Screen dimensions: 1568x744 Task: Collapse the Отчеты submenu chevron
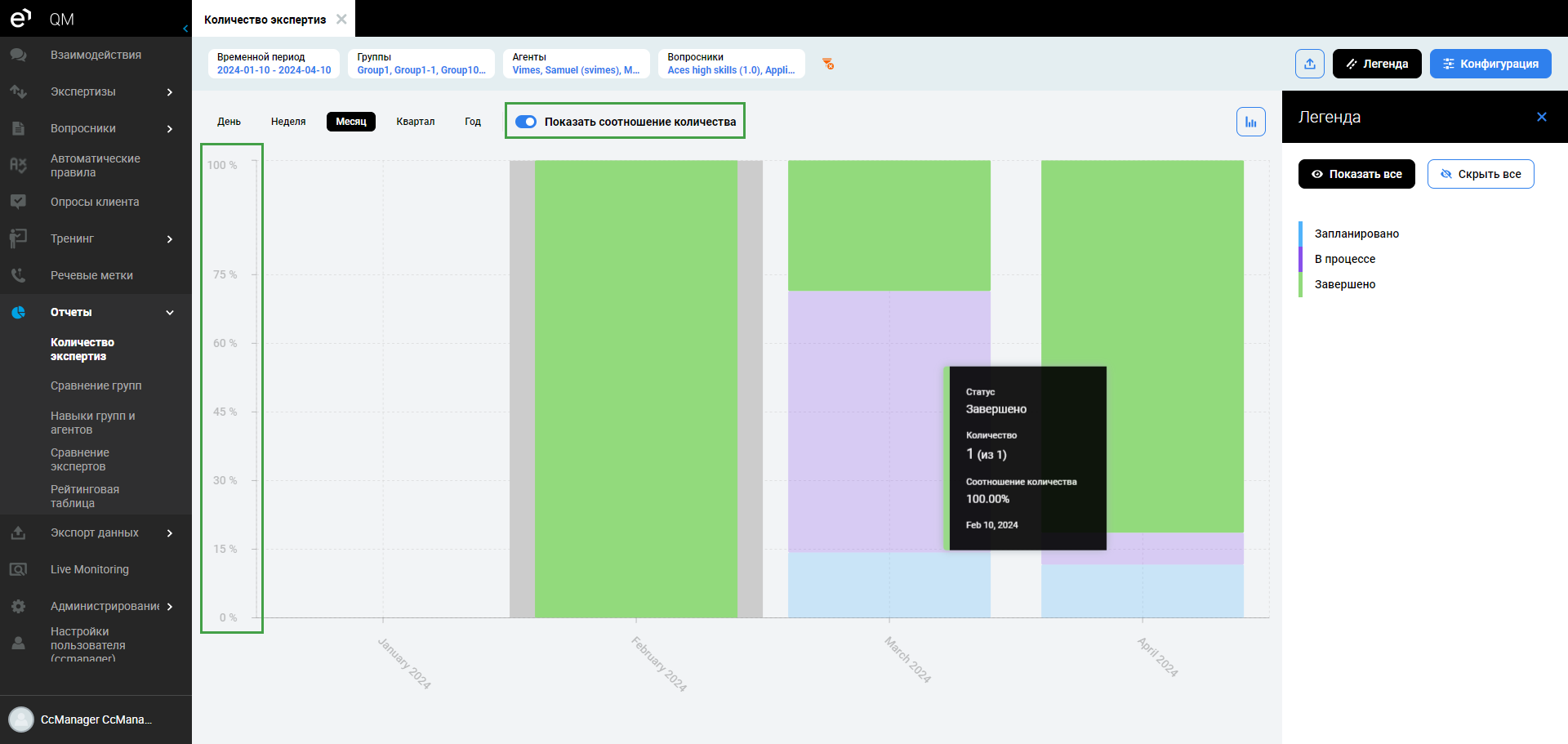pyautogui.click(x=170, y=312)
